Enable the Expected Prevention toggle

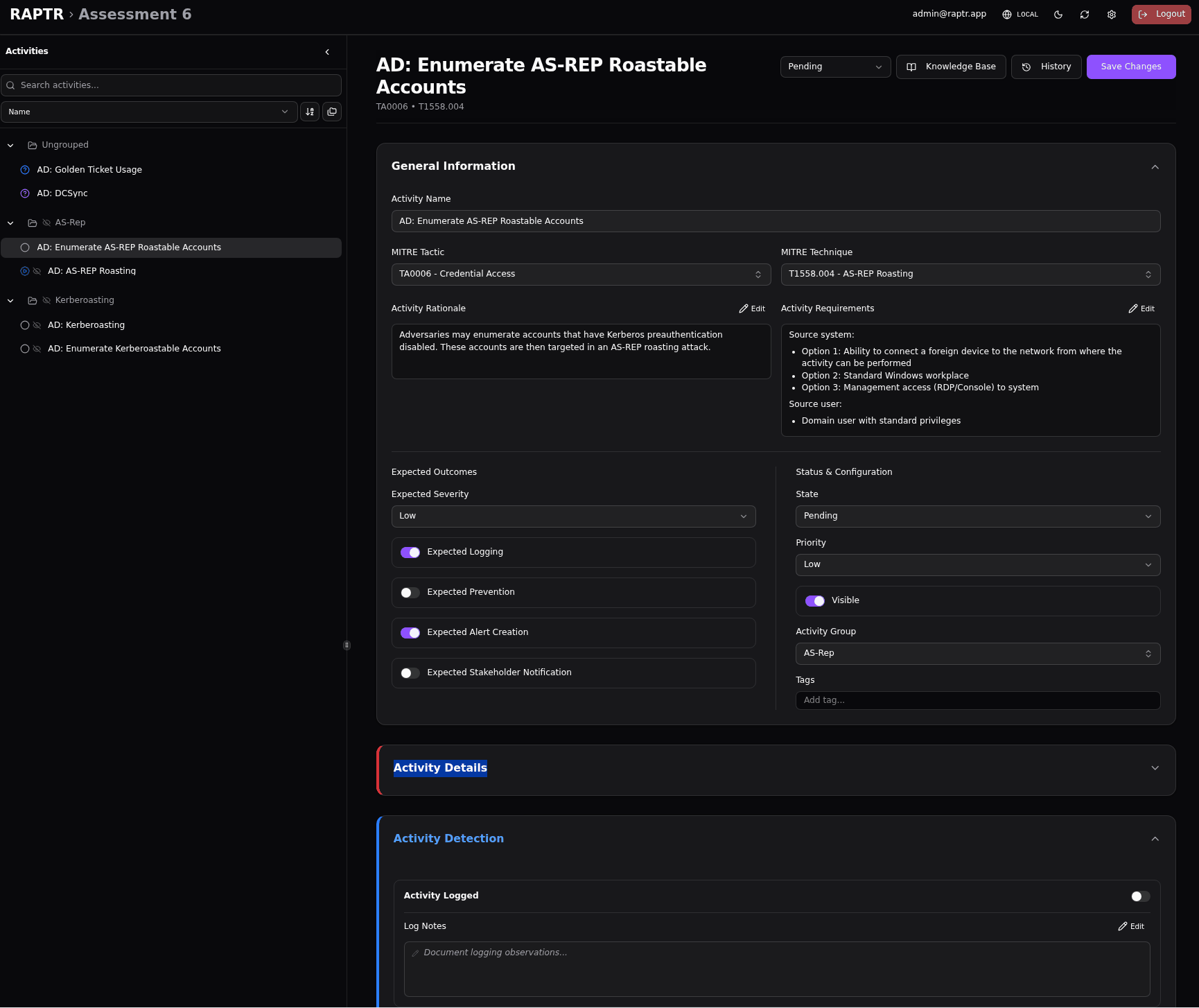pyautogui.click(x=410, y=593)
